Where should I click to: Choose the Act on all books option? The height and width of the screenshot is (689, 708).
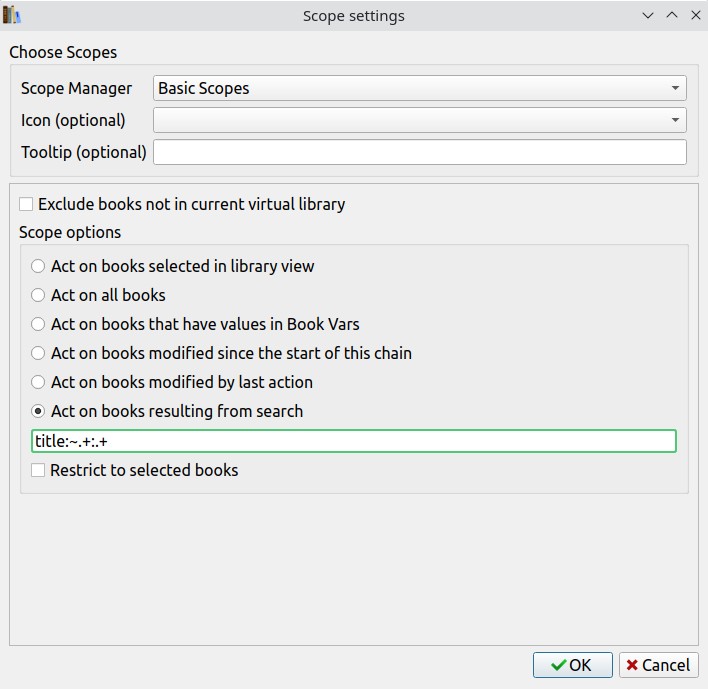pyautogui.click(x=38, y=295)
